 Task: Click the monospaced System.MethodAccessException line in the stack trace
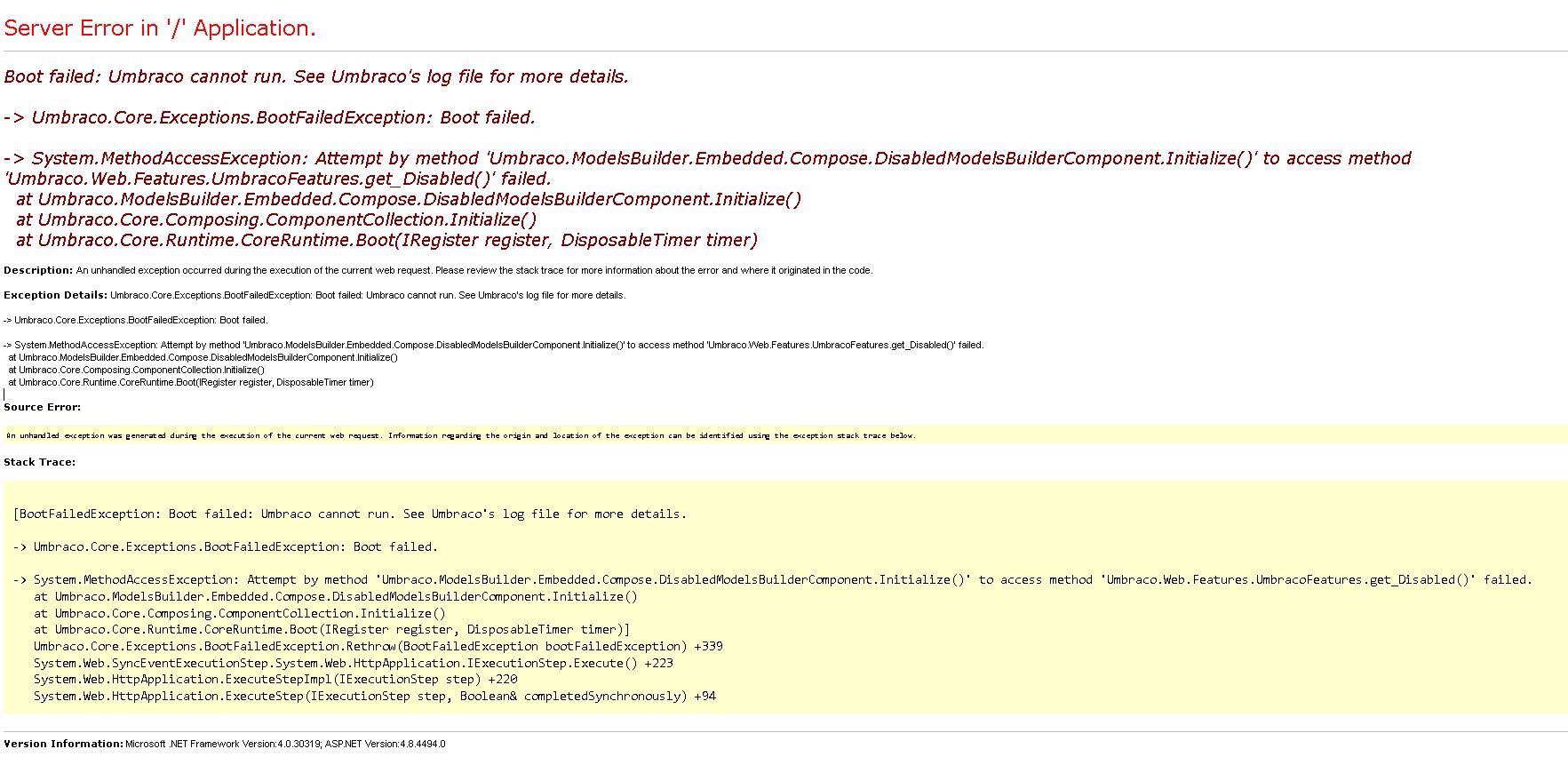tap(773, 579)
